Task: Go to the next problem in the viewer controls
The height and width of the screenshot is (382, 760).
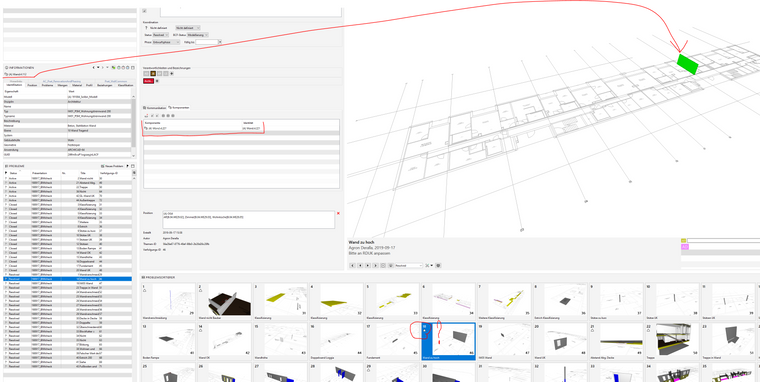Action: [x=368, y=265]
